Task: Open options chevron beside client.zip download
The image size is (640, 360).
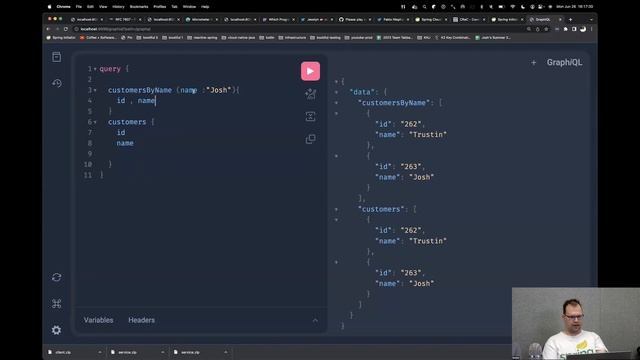Action: coord(100,352)
